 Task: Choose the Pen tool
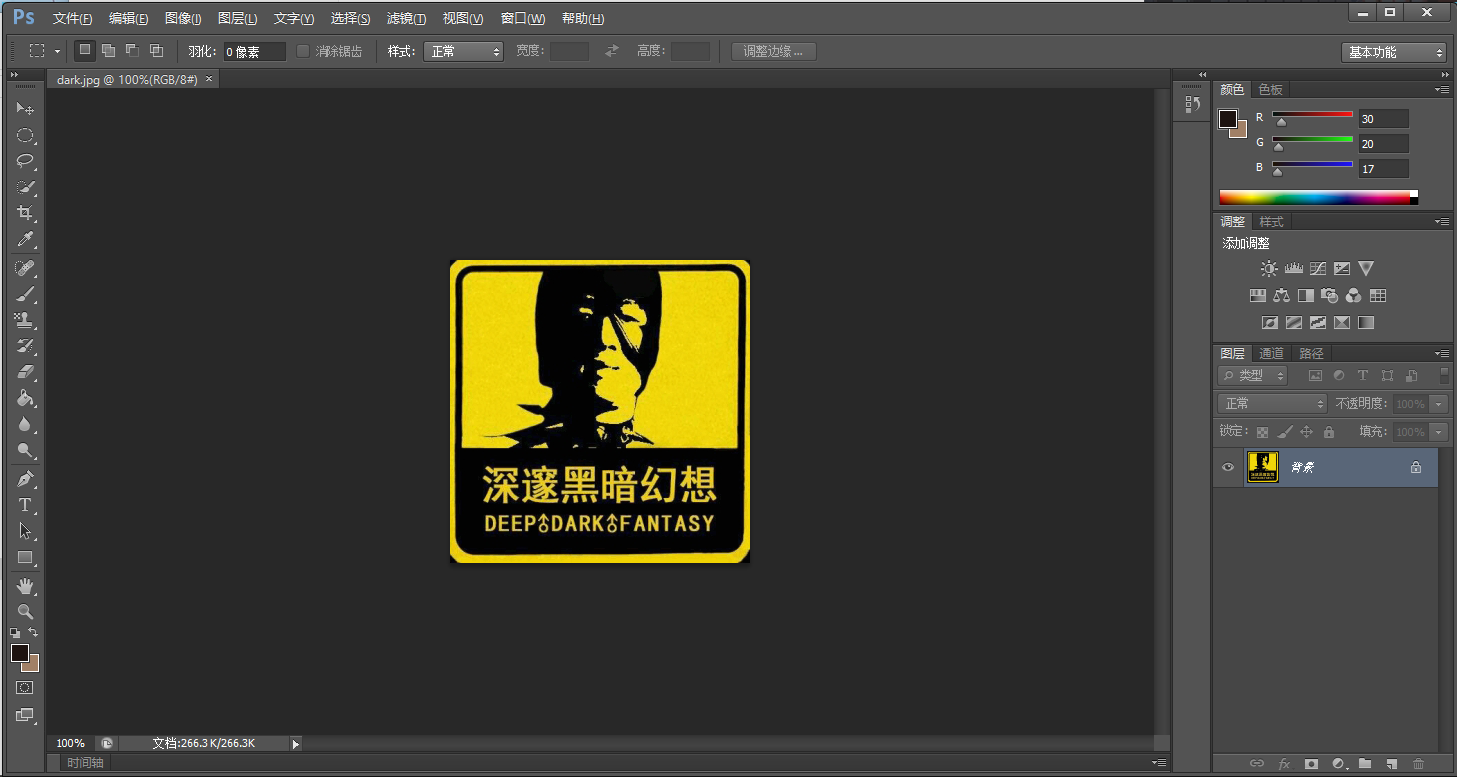(25, 479)
